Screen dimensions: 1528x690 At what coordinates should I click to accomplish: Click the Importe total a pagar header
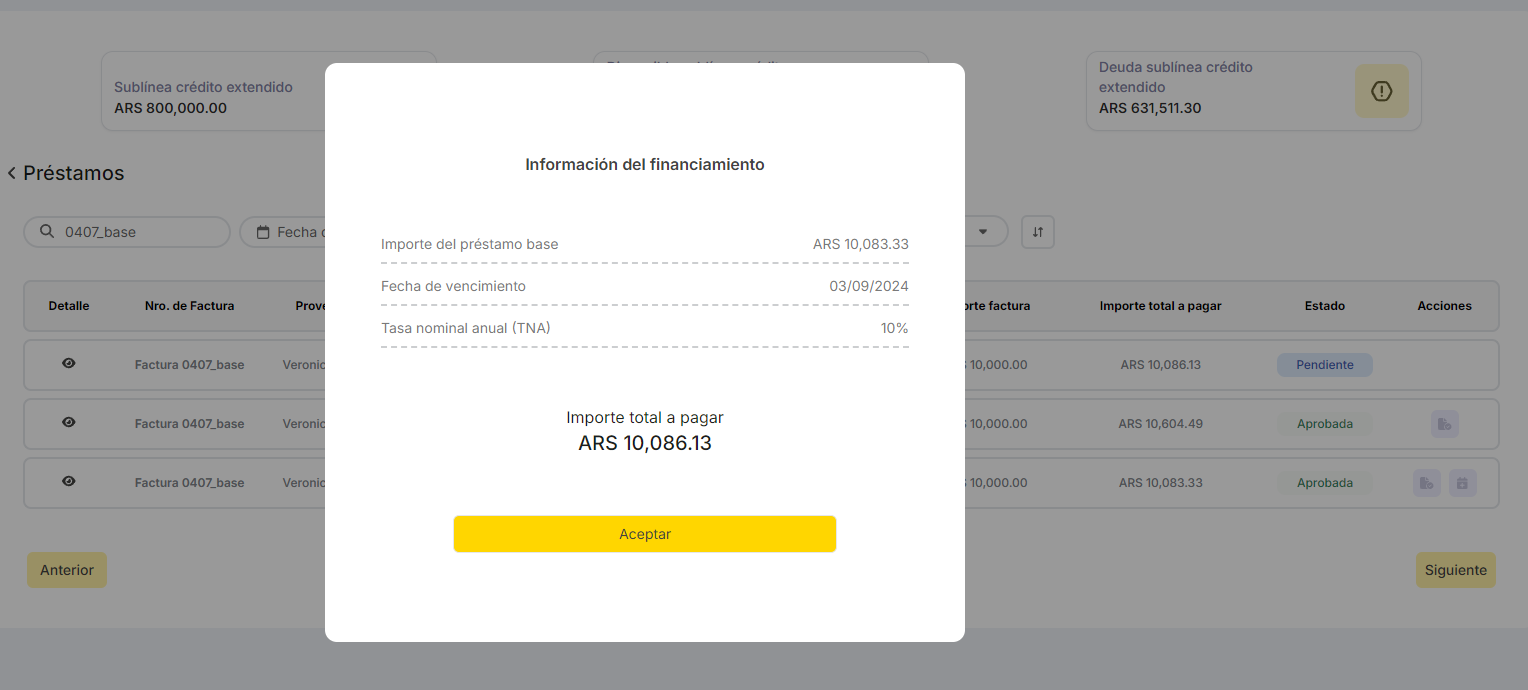tap(1160, 306)
